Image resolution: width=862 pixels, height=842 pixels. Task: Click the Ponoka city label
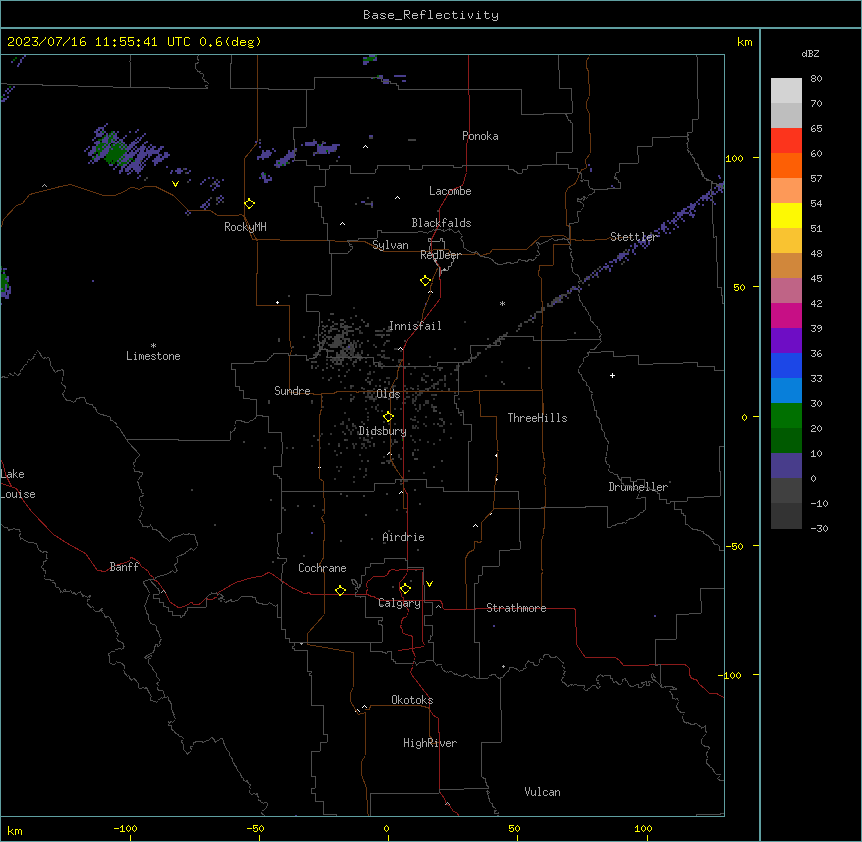[480, 136]
